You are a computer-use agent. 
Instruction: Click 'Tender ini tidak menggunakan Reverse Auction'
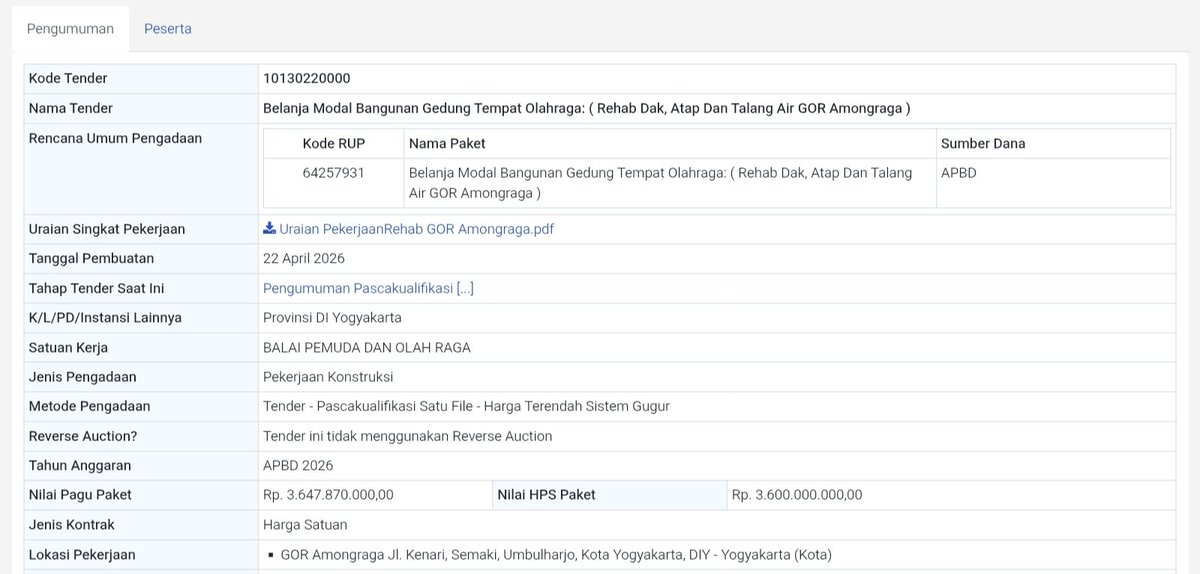(x=407, y=436)
